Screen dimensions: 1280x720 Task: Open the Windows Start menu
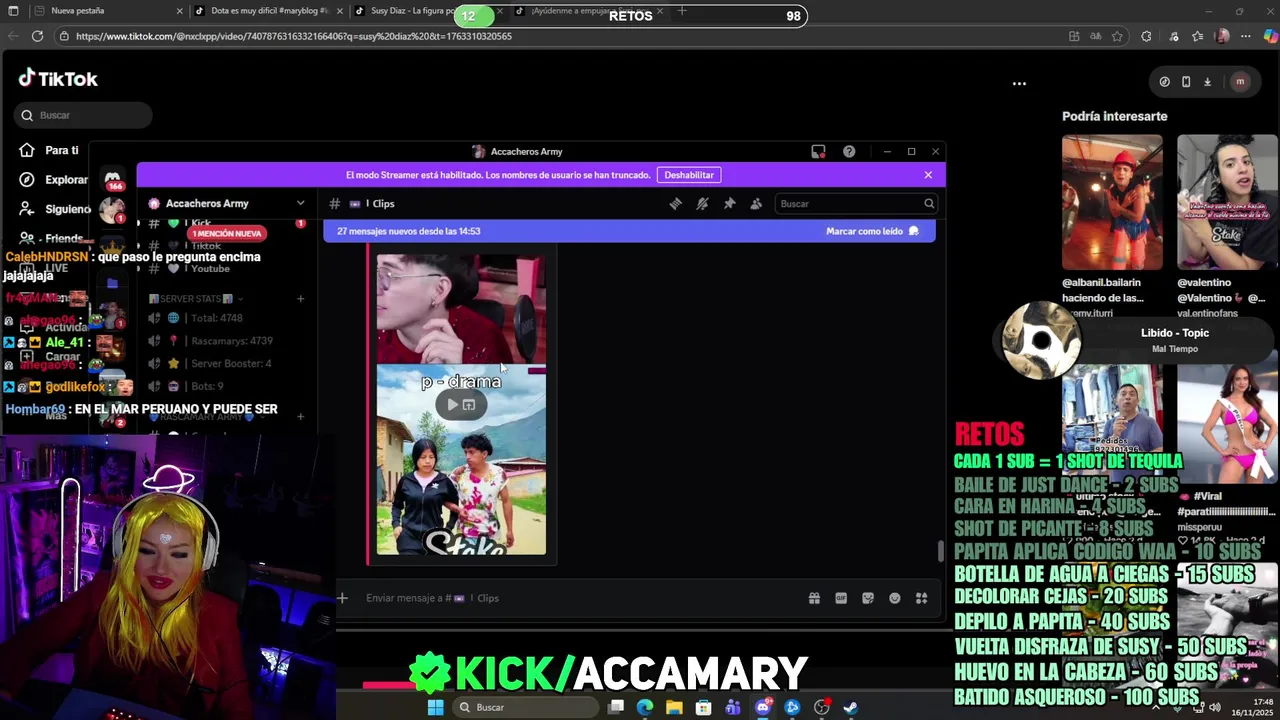click(435, 707)
